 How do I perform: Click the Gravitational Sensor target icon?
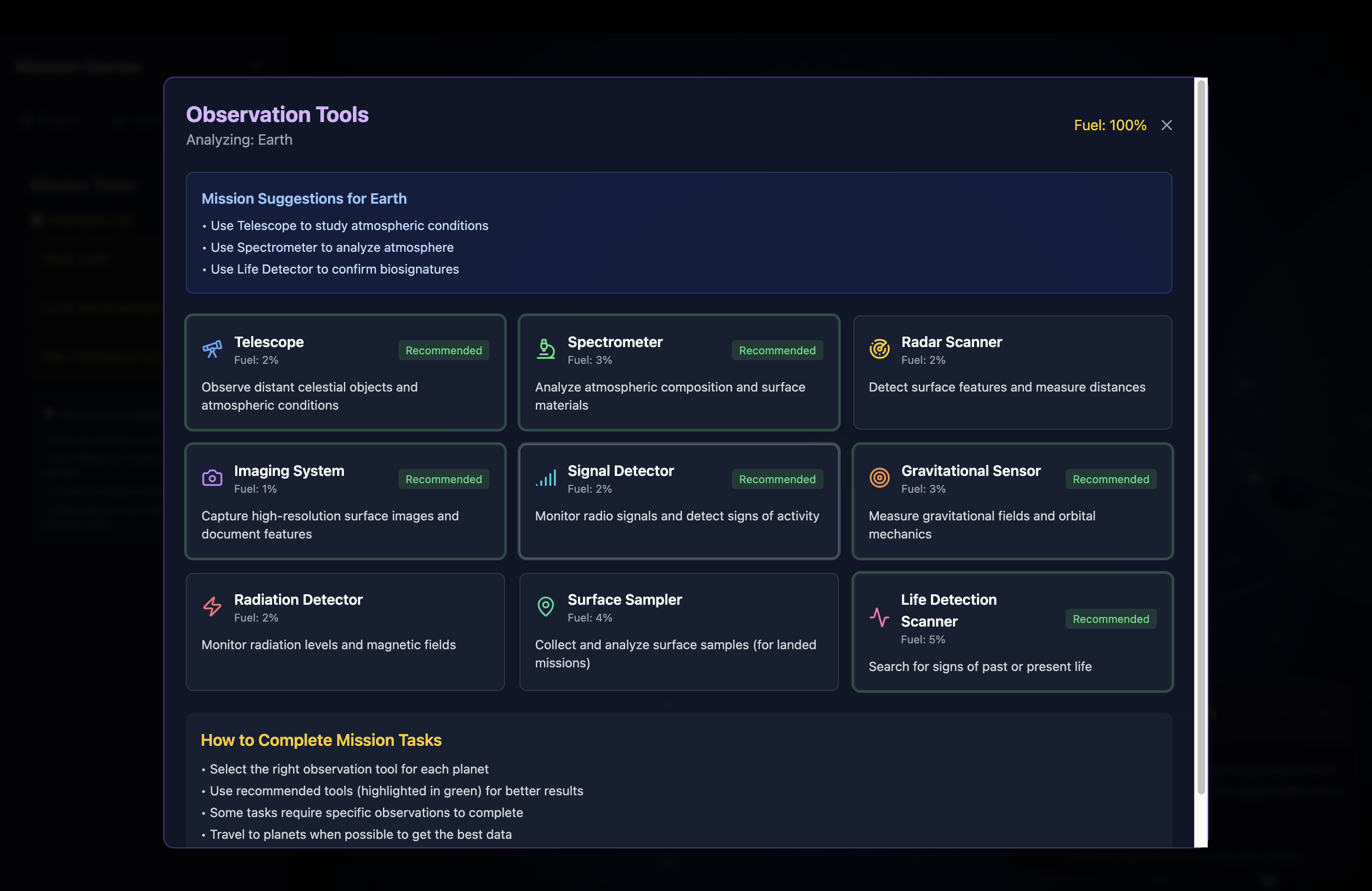pos(879,478)
